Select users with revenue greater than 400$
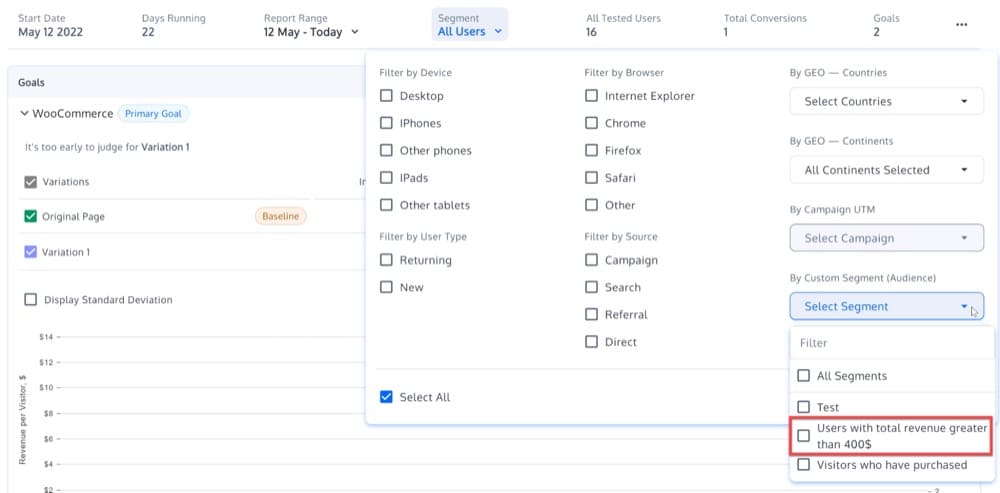This screenshot has height=493, width=1000. click(803, 436)
